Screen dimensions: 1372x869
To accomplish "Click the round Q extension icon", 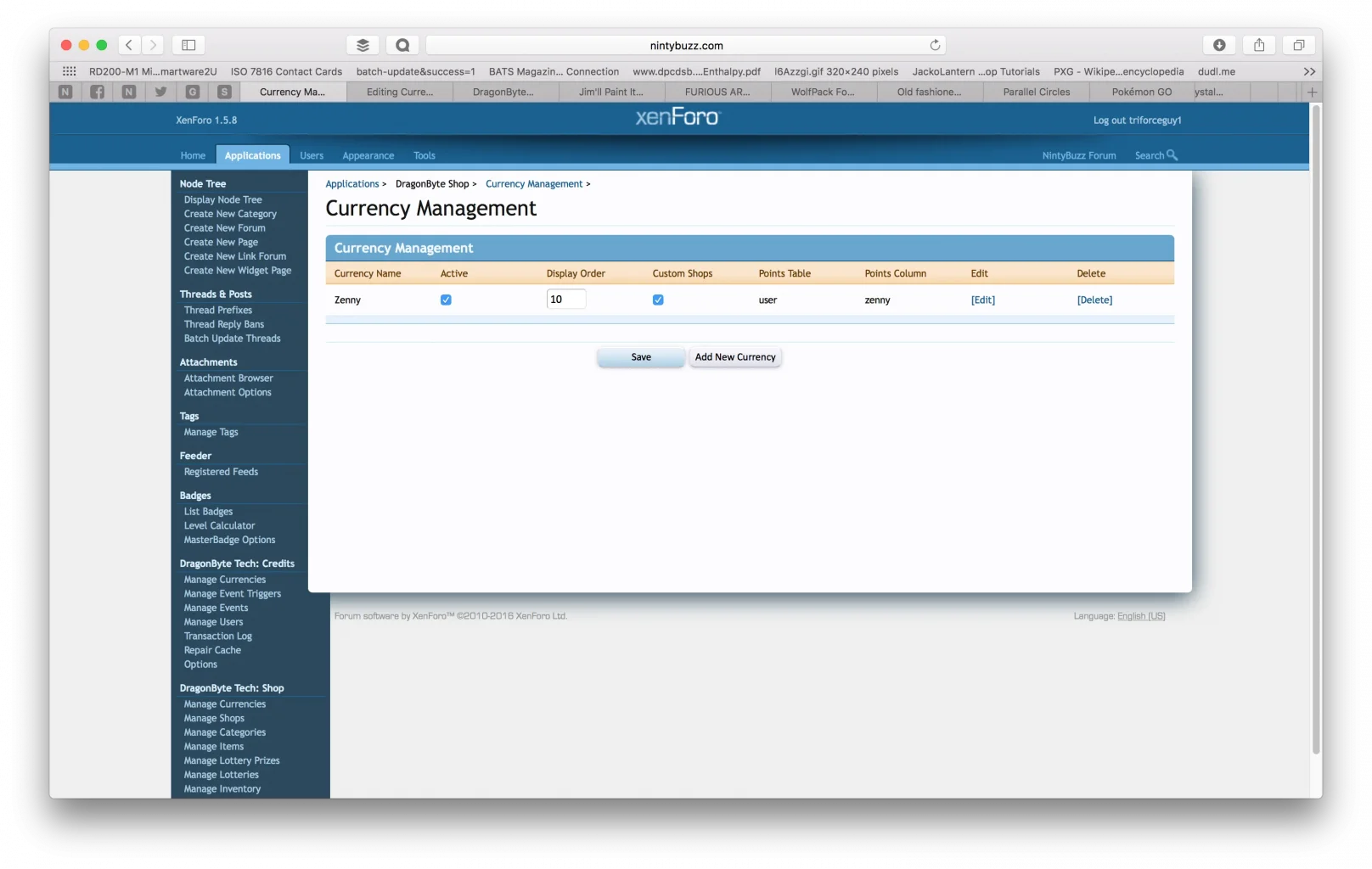I will pyautogui.click(x=402, y=45).
